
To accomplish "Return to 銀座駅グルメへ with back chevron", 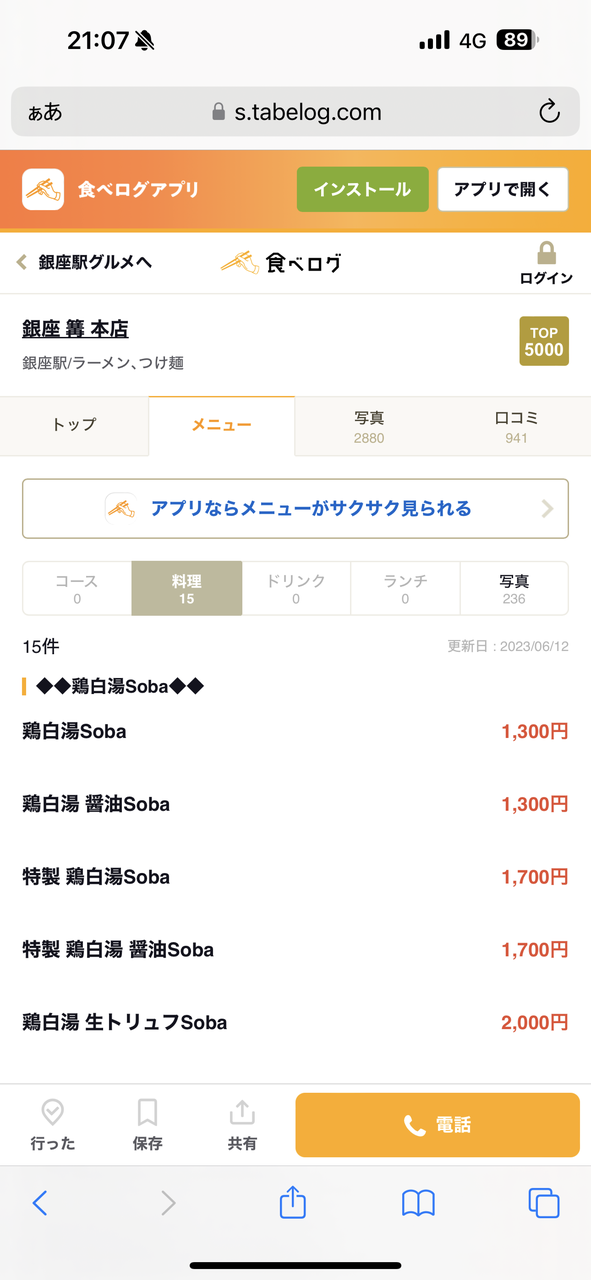I will [21, 262].
